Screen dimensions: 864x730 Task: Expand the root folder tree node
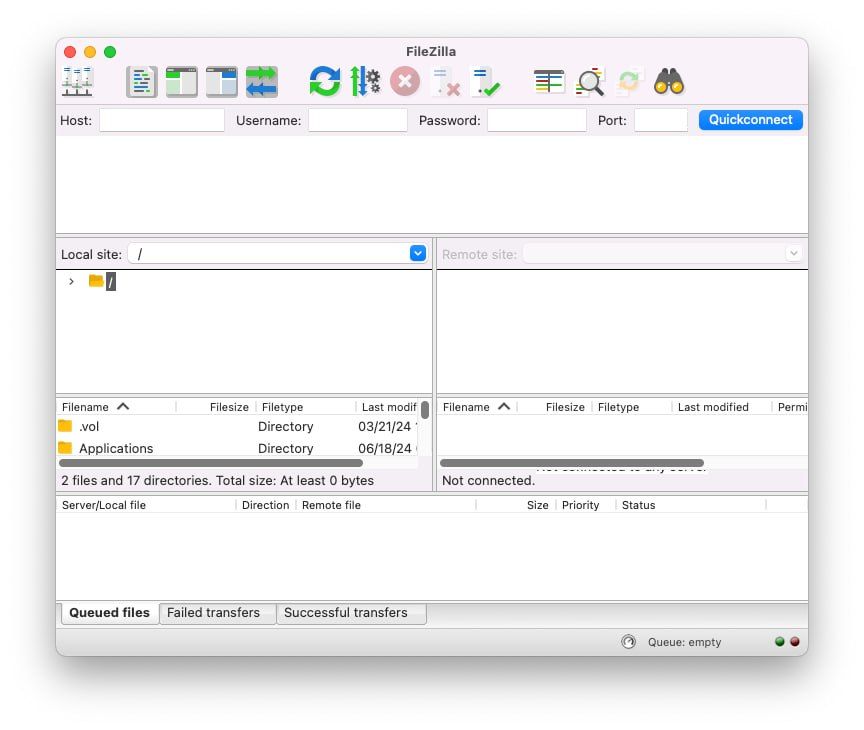click(x=71, y=282)
